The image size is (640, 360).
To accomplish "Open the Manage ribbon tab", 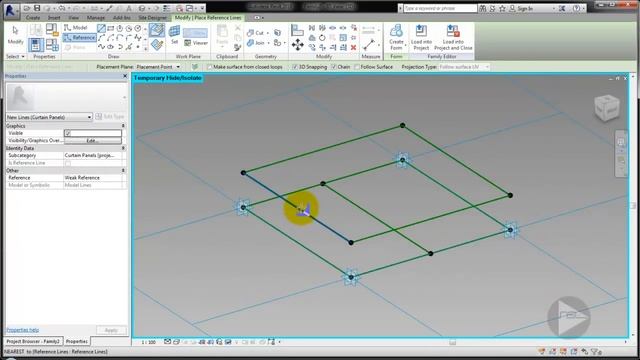I will click(96, 18).
